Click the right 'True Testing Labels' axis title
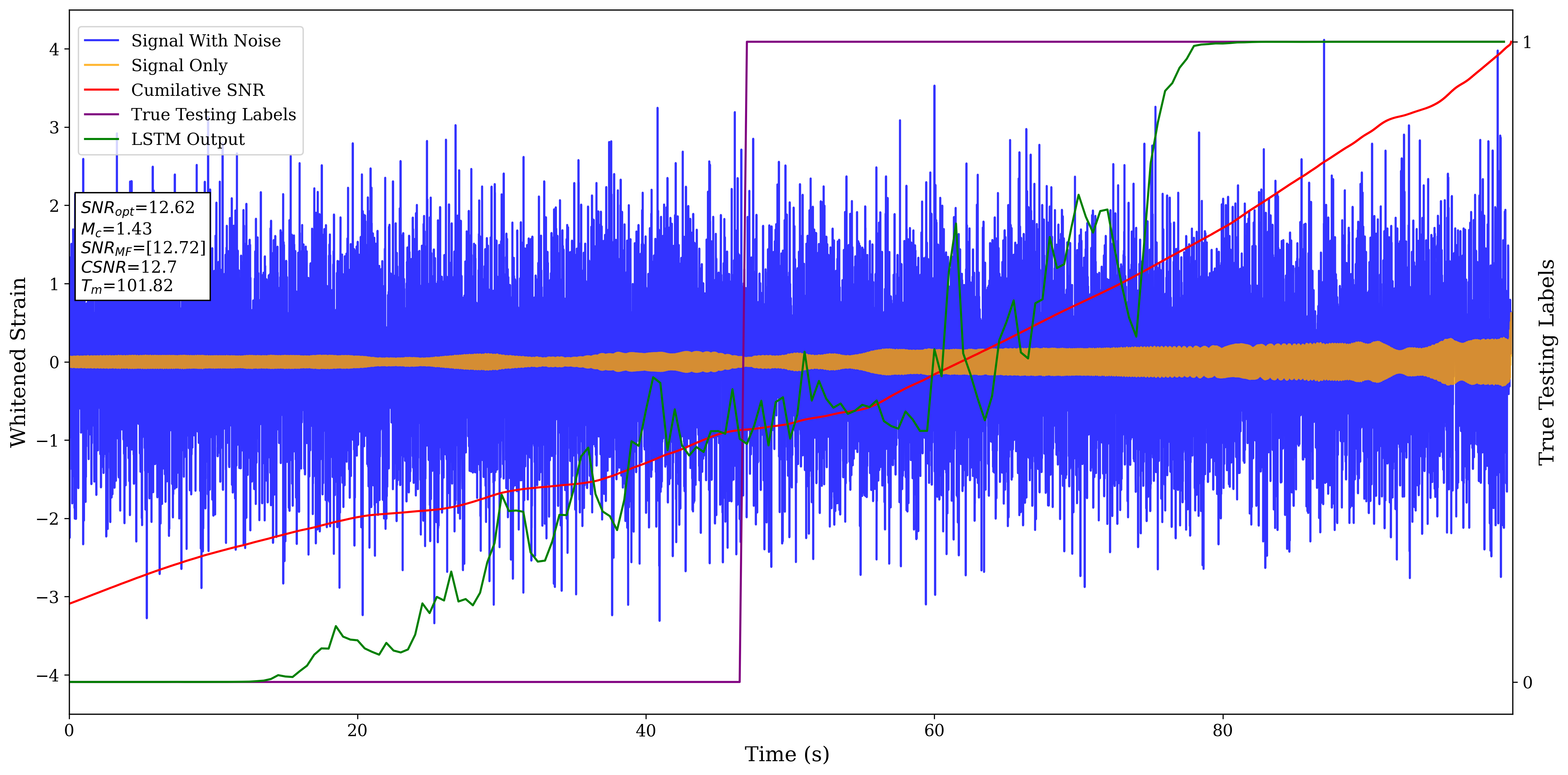Screen dimensions: 1568x775 pos(1547,362)
